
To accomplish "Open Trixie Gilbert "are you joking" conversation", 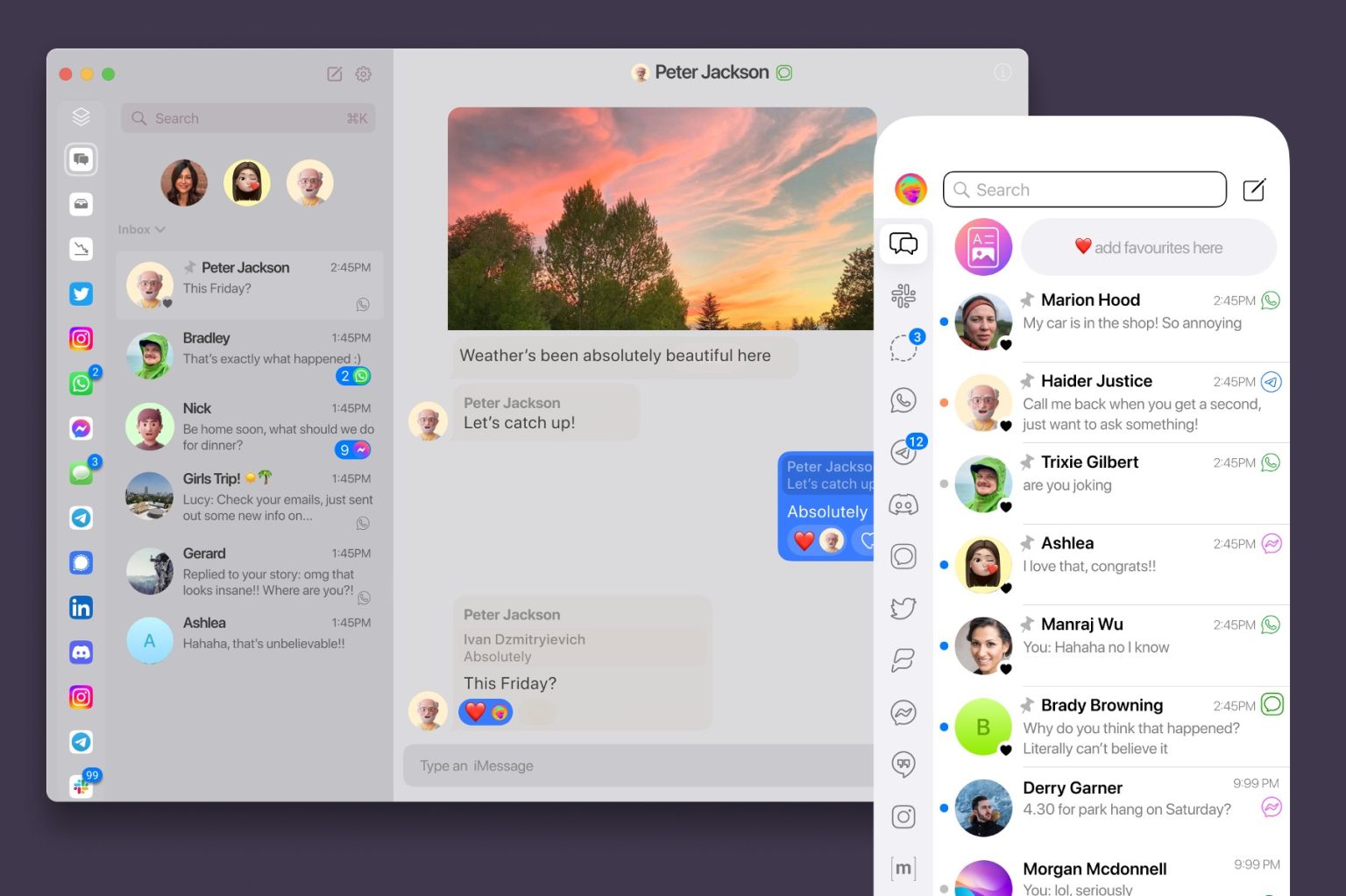I will pos(1110,483).
